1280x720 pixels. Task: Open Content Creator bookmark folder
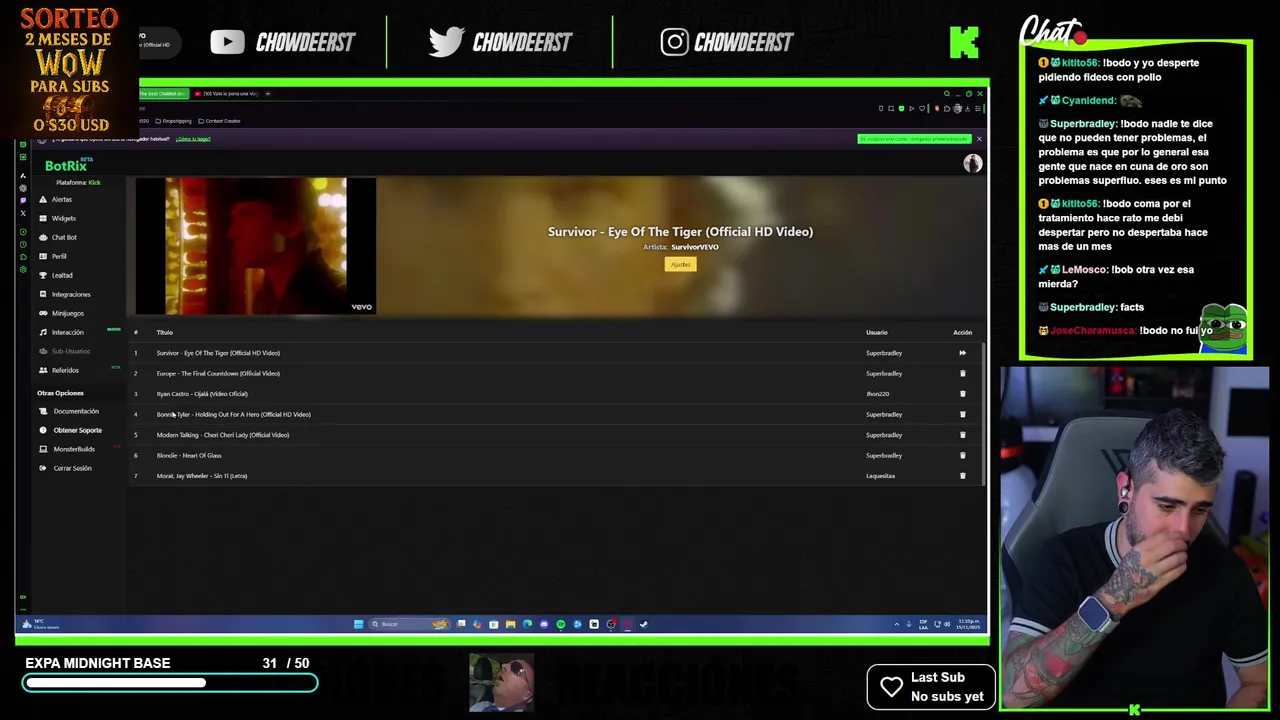218,121
